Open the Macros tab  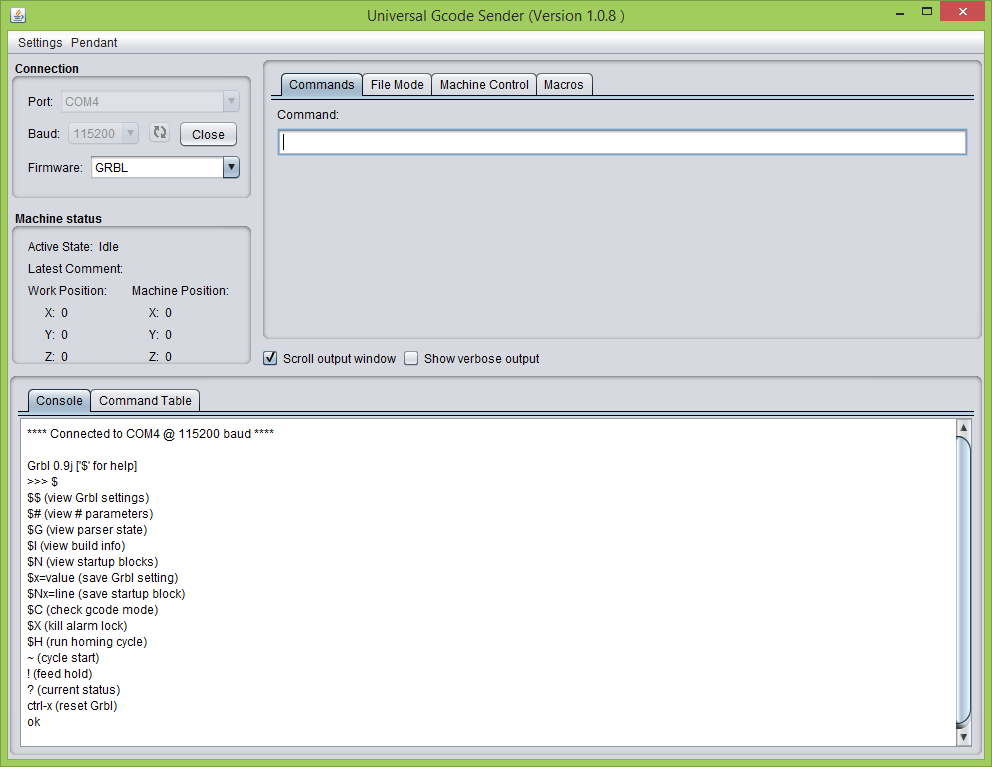pos(564,85)
